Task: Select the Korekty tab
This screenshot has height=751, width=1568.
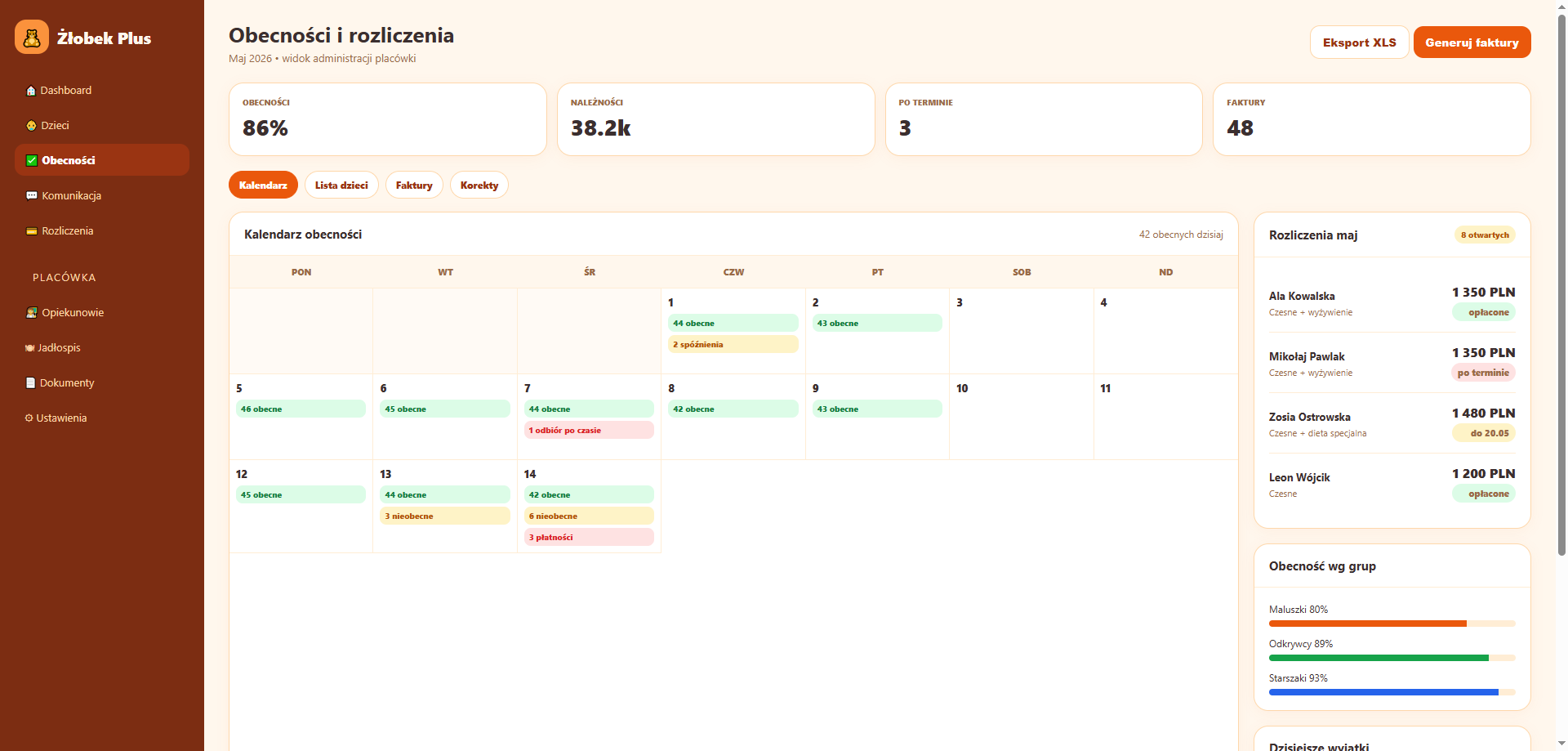Action: (479, 186)
